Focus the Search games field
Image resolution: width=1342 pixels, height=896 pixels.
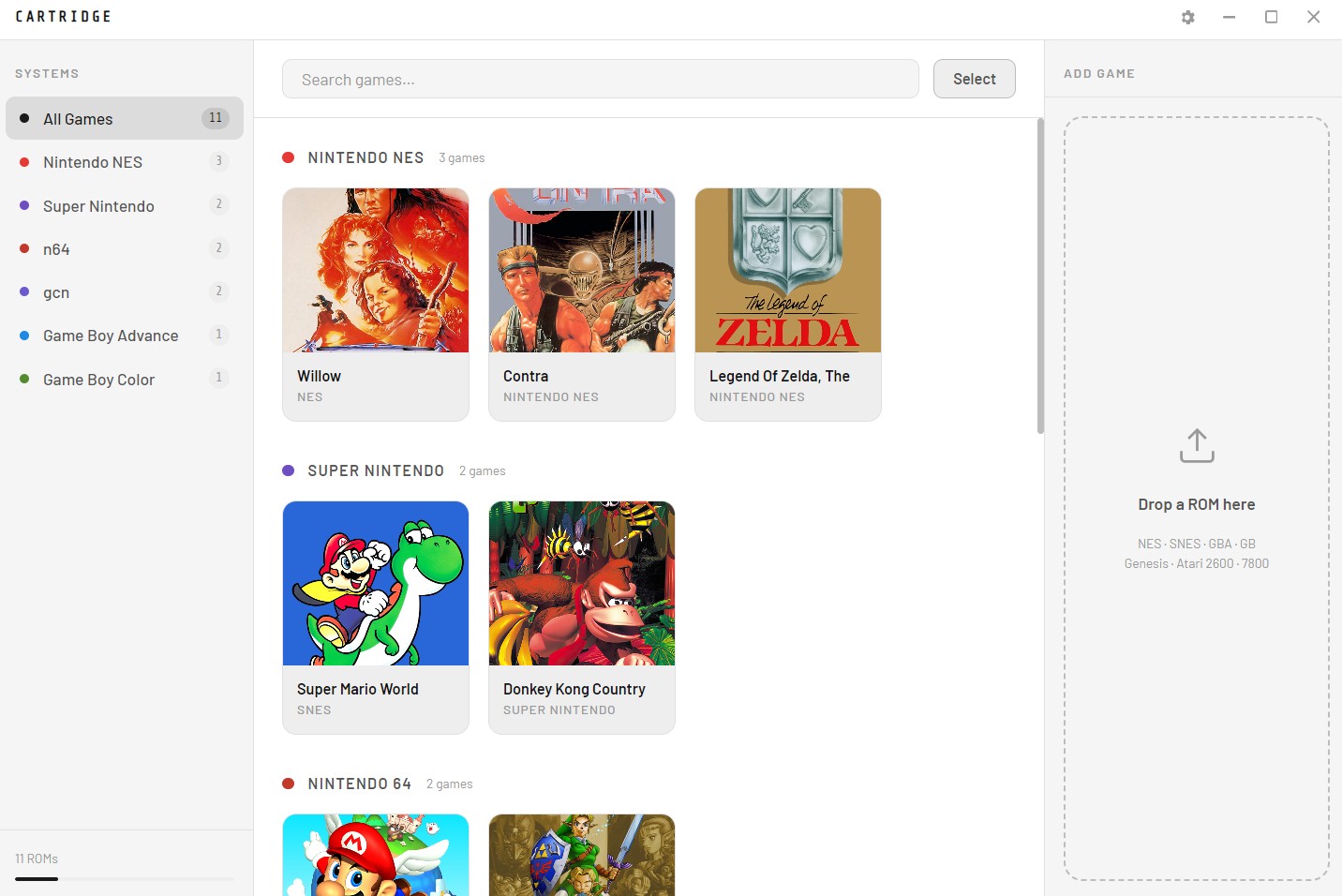[x=601, y=79]
